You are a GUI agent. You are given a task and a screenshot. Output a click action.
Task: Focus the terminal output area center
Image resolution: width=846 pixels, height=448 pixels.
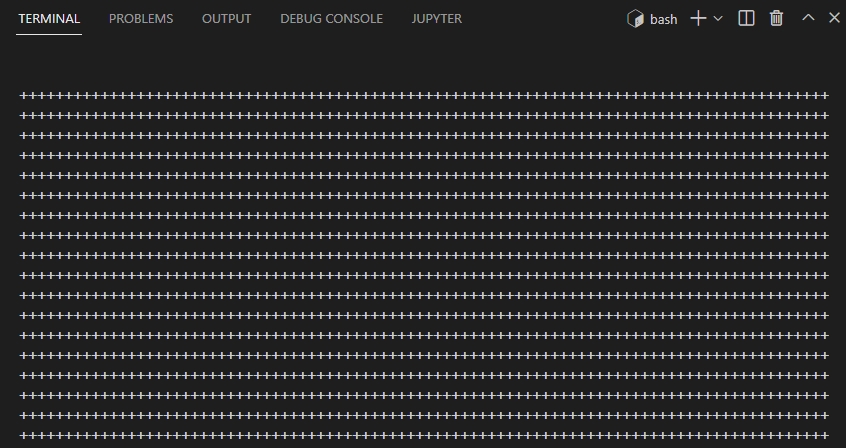click(423, 265)
